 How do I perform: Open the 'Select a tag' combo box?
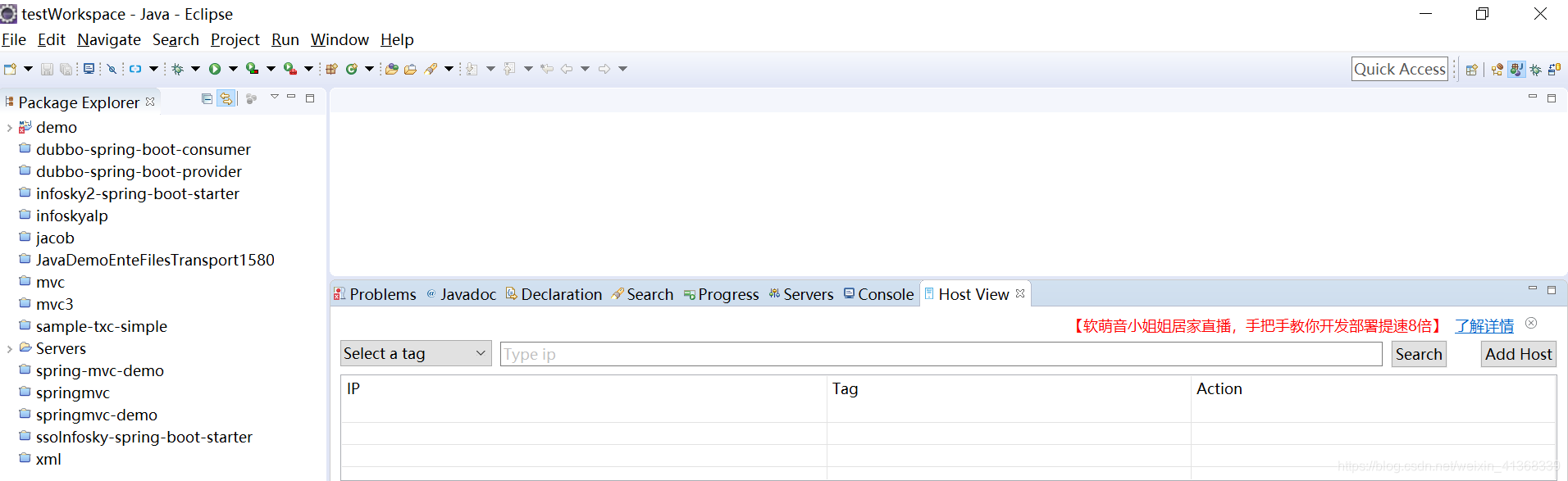(416, 353)
